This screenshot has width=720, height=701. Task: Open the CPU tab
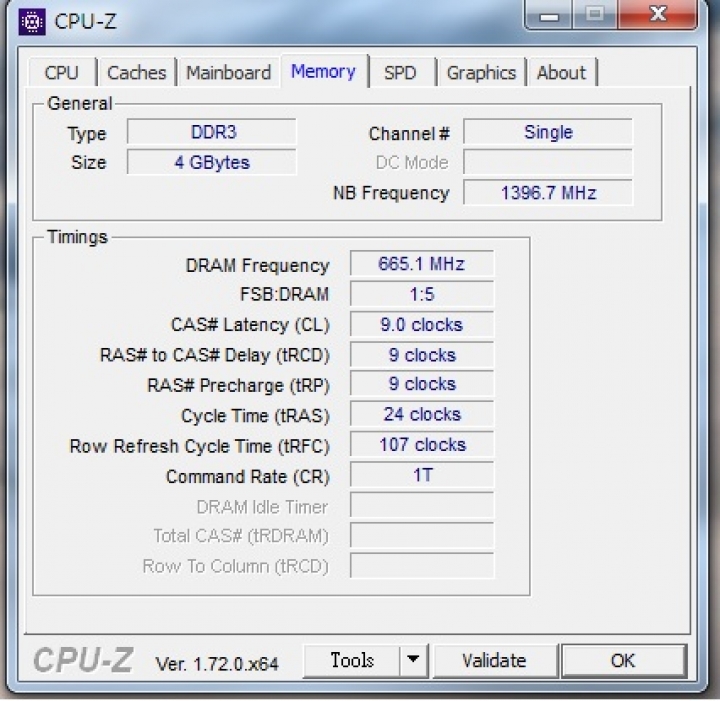click(62, 73)
